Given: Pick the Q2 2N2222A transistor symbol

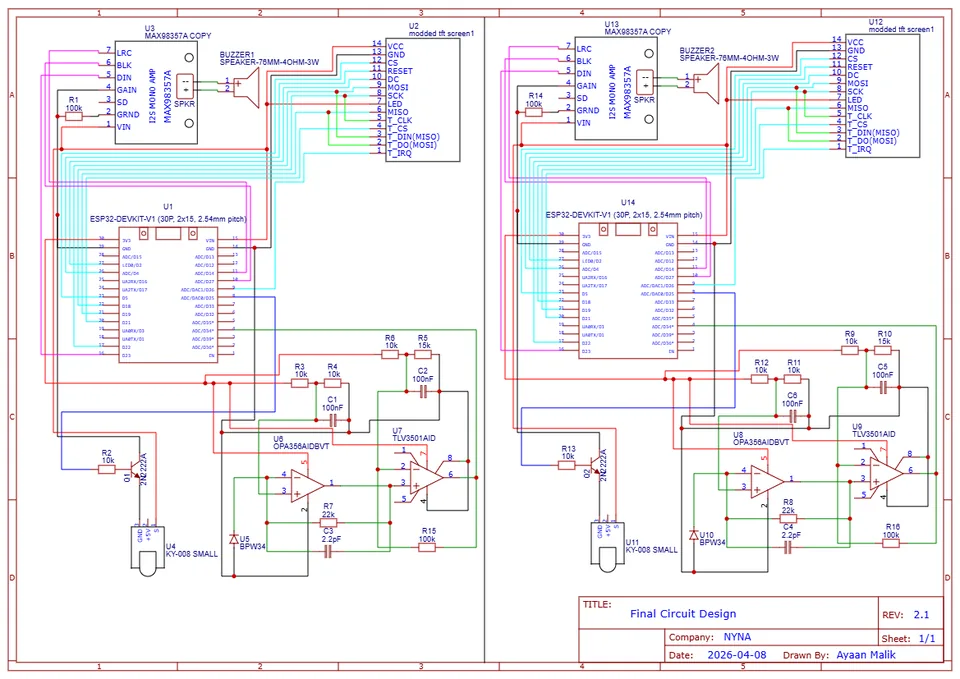Looking at the screenshot, I should pos(595,465).
